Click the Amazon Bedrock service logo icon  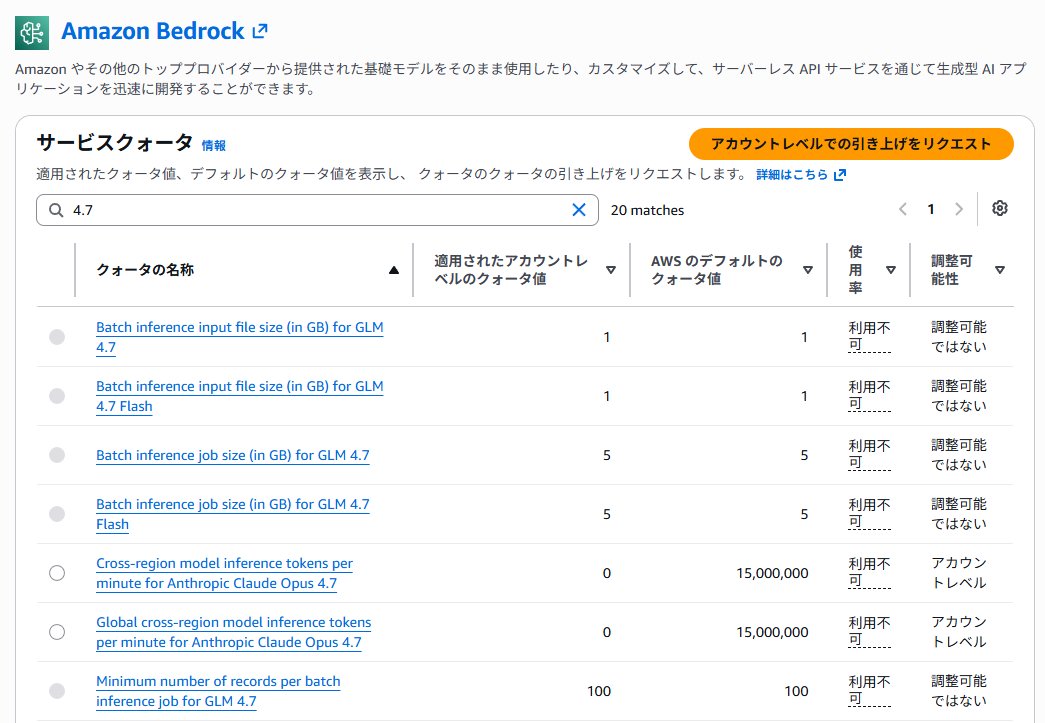pos(32,33)
